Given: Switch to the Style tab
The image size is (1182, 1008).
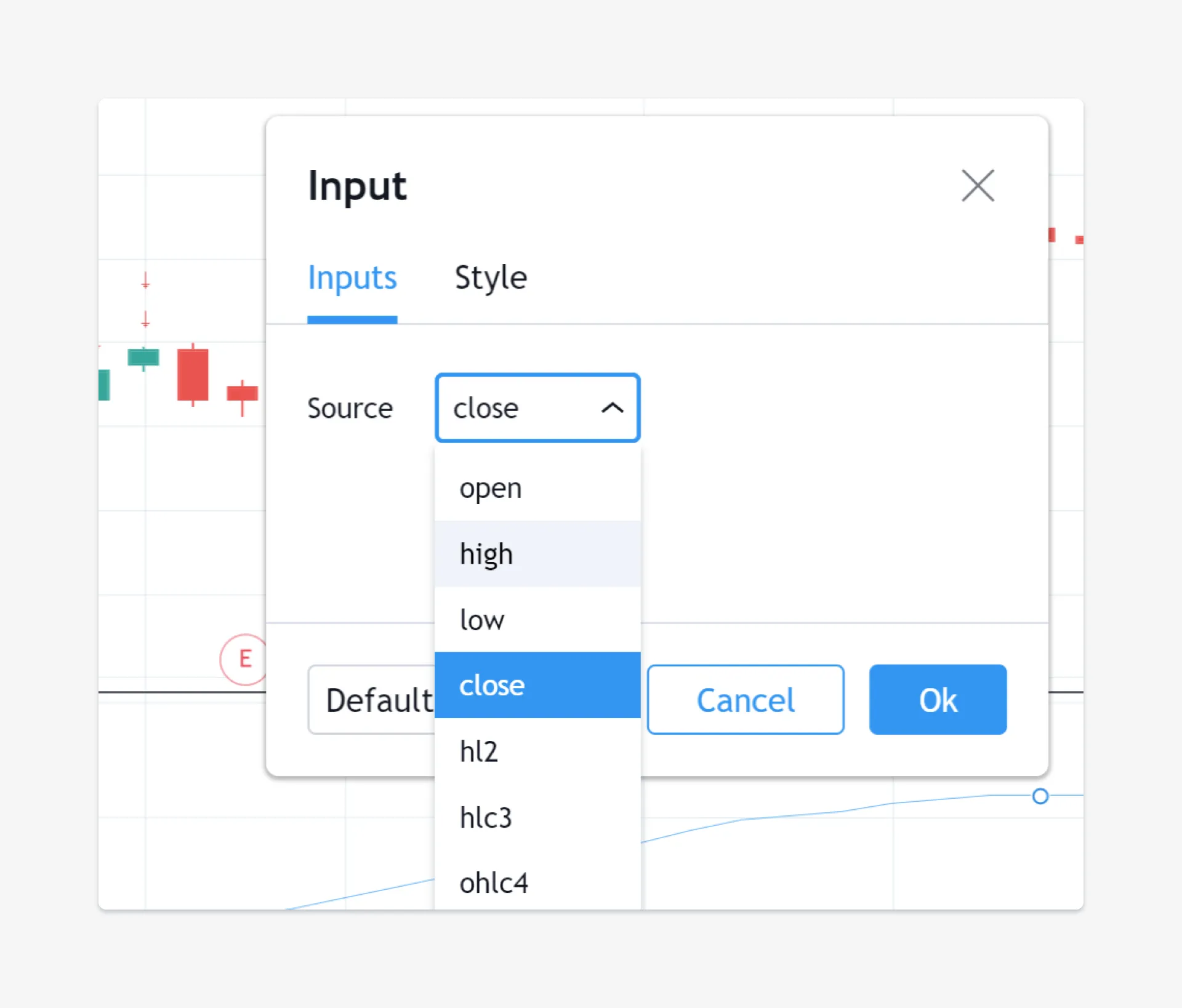Looking at the screenshot, I should 491,278.
